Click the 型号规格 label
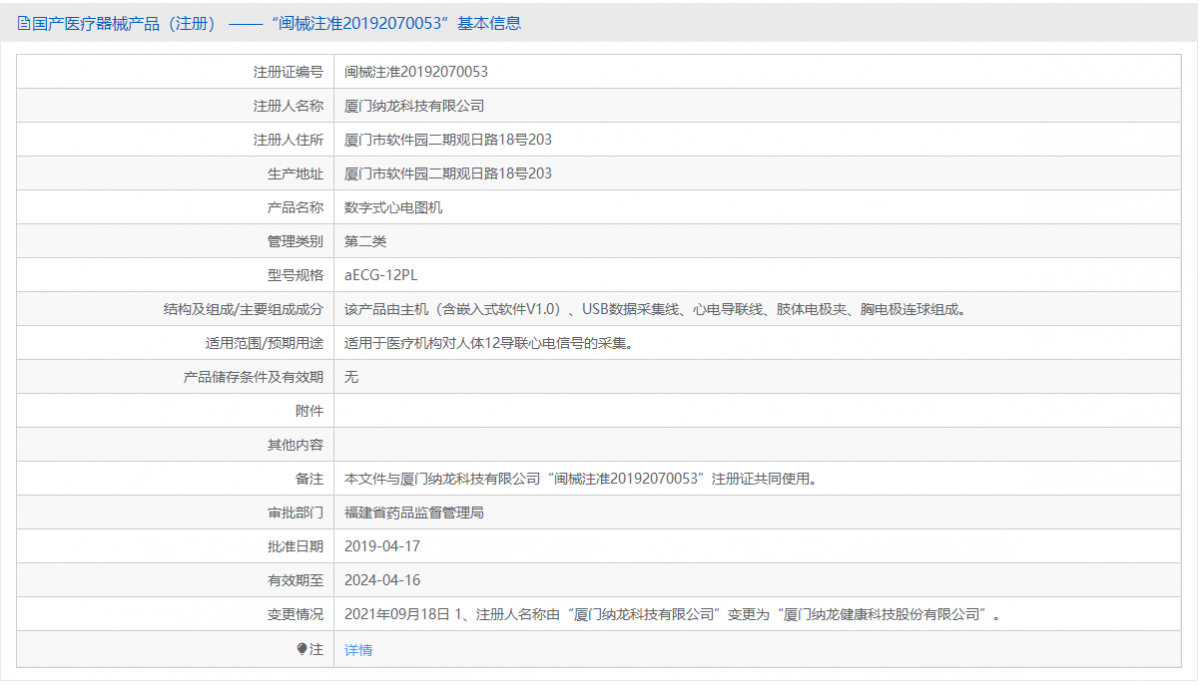1200x685 pixels. point(295,276)
